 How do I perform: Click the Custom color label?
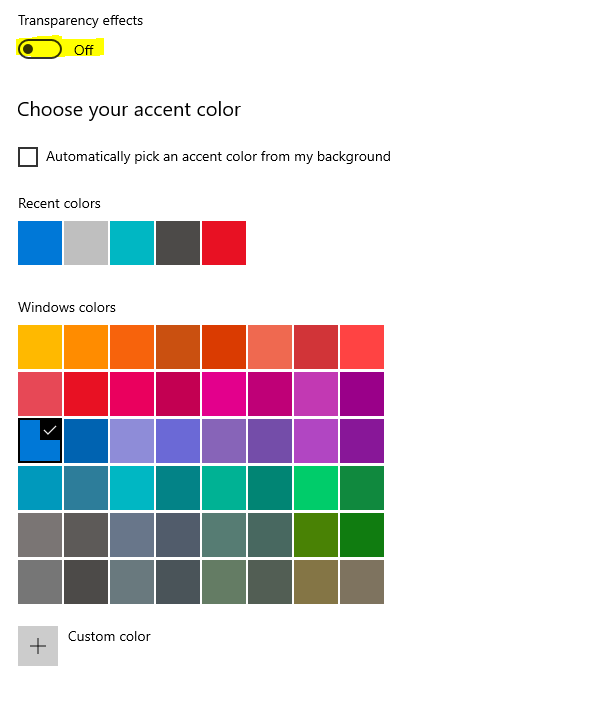point(109,636)
